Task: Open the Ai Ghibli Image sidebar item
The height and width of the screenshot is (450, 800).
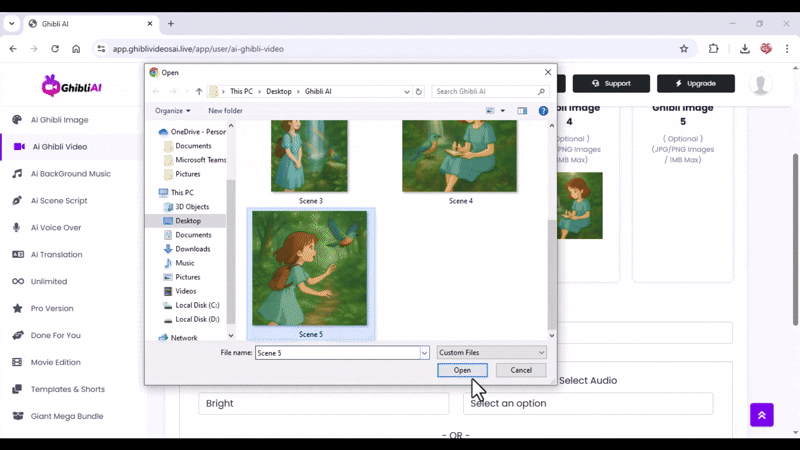Action: [59, 120]
